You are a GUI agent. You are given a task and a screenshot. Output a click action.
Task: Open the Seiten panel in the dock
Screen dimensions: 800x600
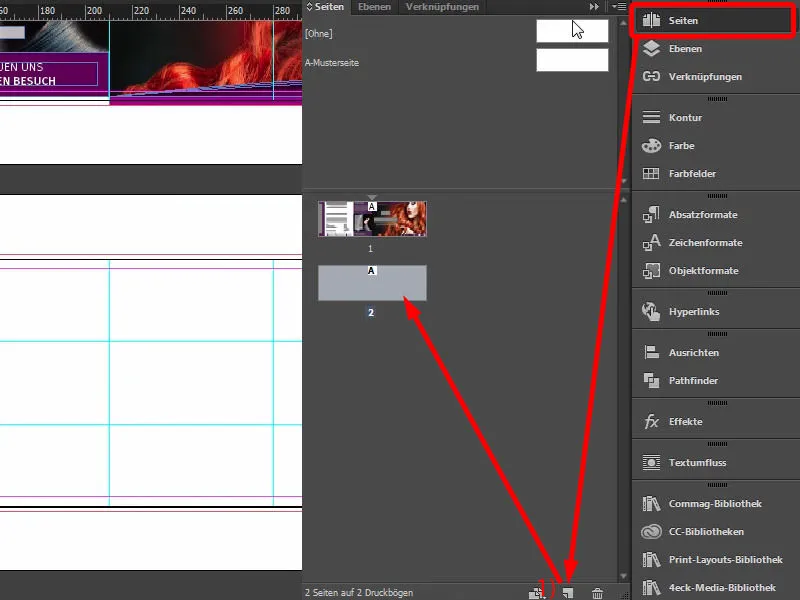click(x=713, y=20)
